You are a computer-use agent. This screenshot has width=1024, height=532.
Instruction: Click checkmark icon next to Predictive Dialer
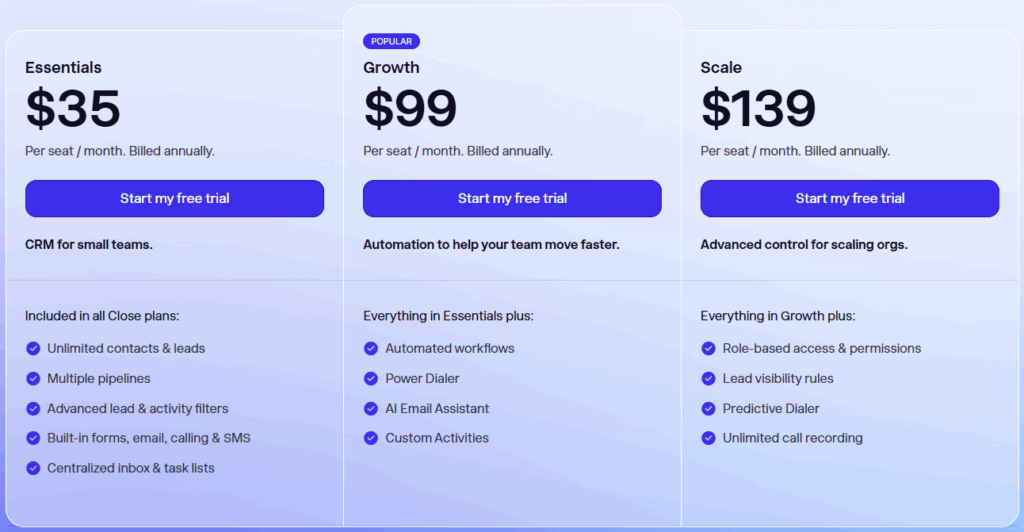(709, 408)
